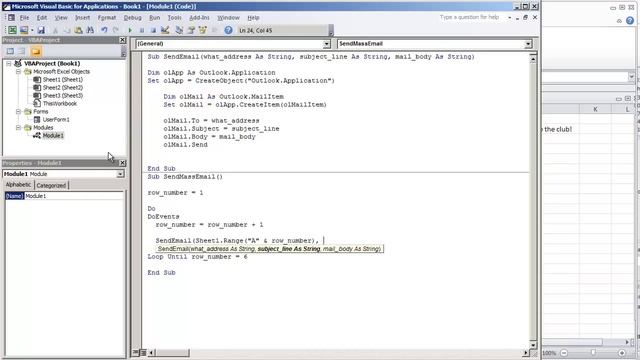Screen dimensions: 640x360
Task: Collapse the VBAProject (Book1) tree node
Action: 9,64
